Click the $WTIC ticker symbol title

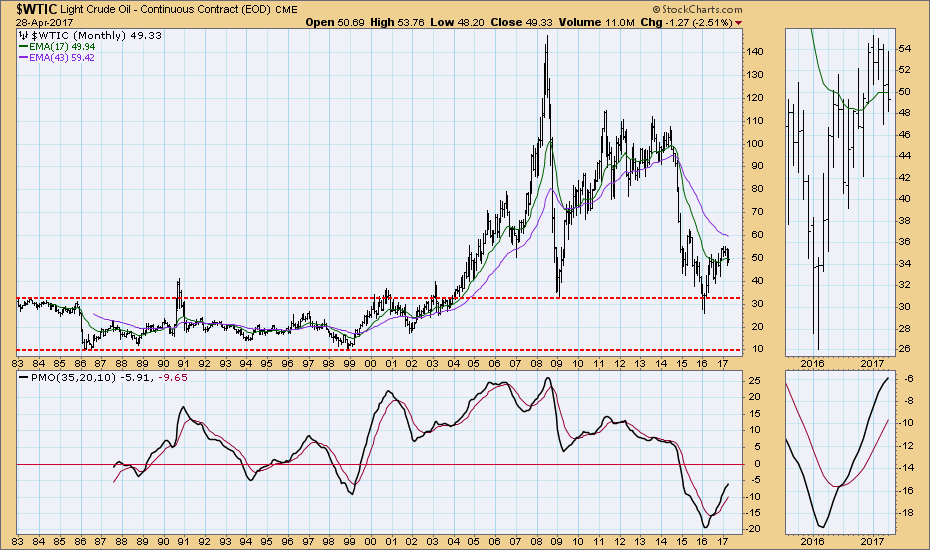click(x=32, y=7)
